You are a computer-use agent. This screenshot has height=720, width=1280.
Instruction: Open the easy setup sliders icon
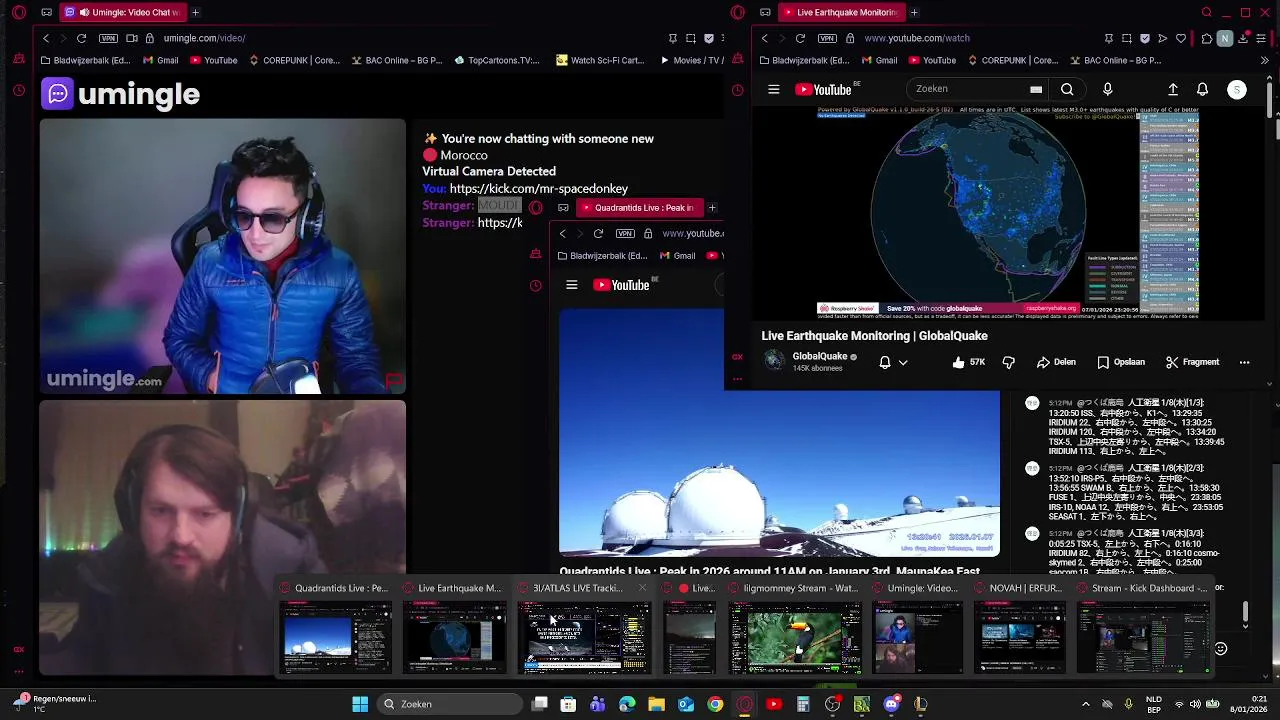pos(1263,38)
